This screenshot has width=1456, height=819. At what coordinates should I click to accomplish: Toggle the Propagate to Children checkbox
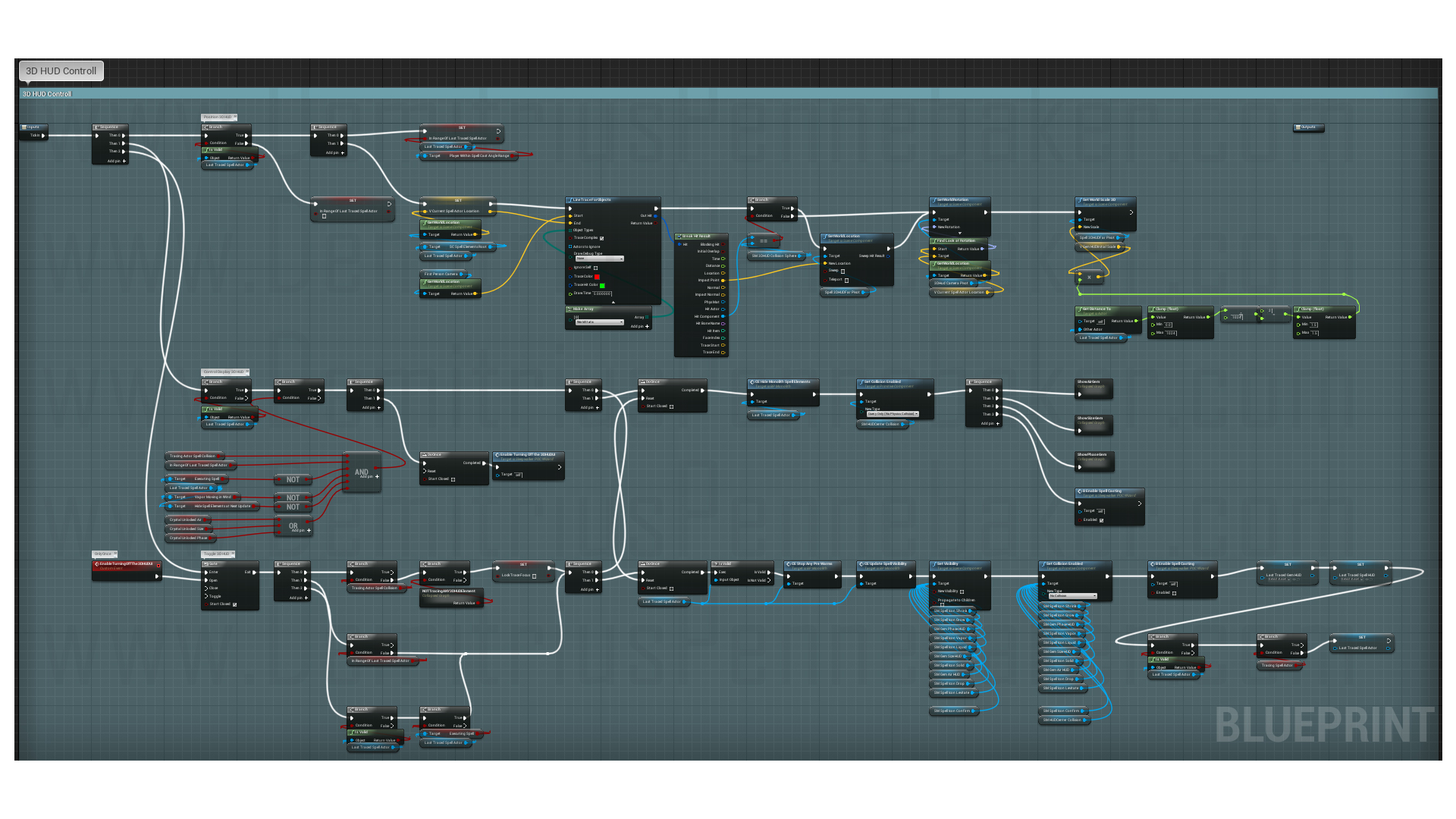pyautogui.click(x=943, y=604)
